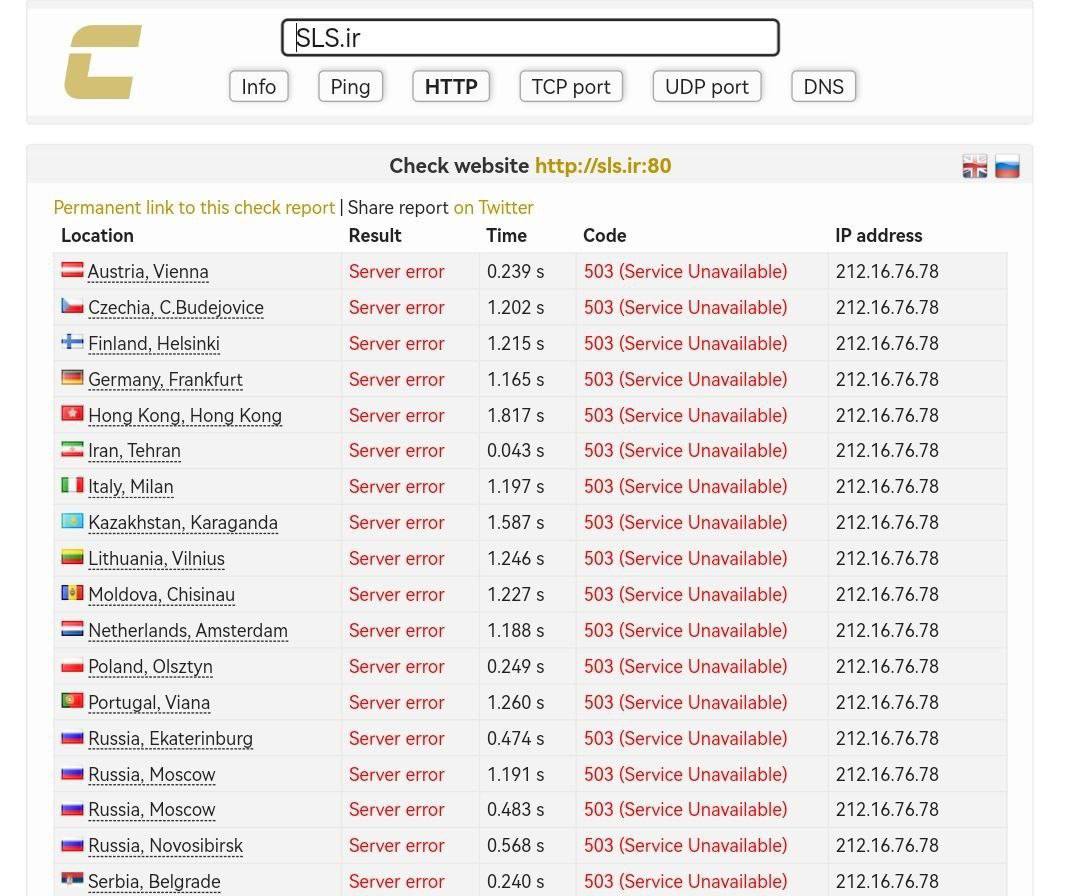The image size is (1080, 896).
Task: Open Iran, Tehran location link
Action: point(134,451)
